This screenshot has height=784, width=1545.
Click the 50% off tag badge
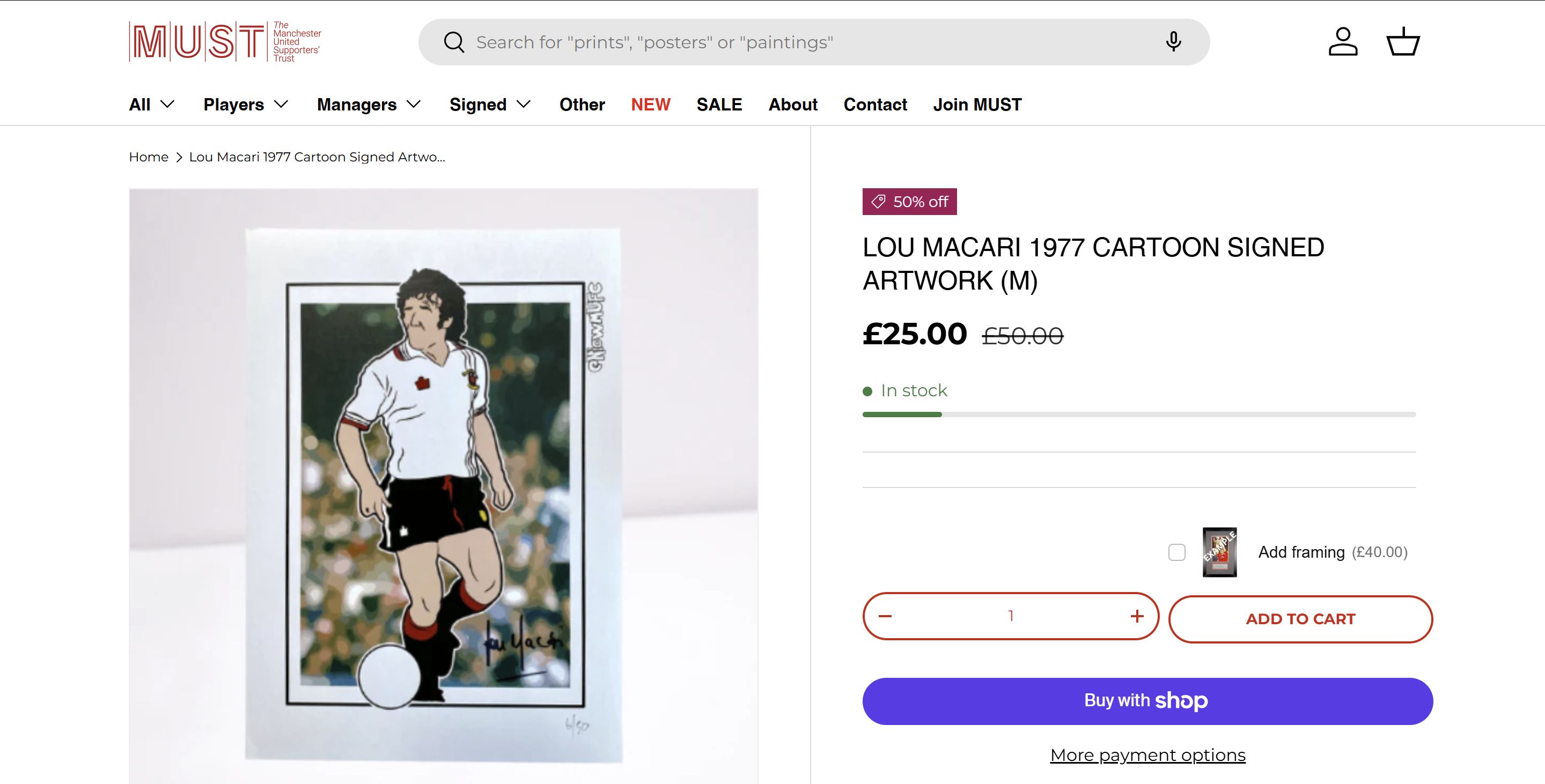909,202
